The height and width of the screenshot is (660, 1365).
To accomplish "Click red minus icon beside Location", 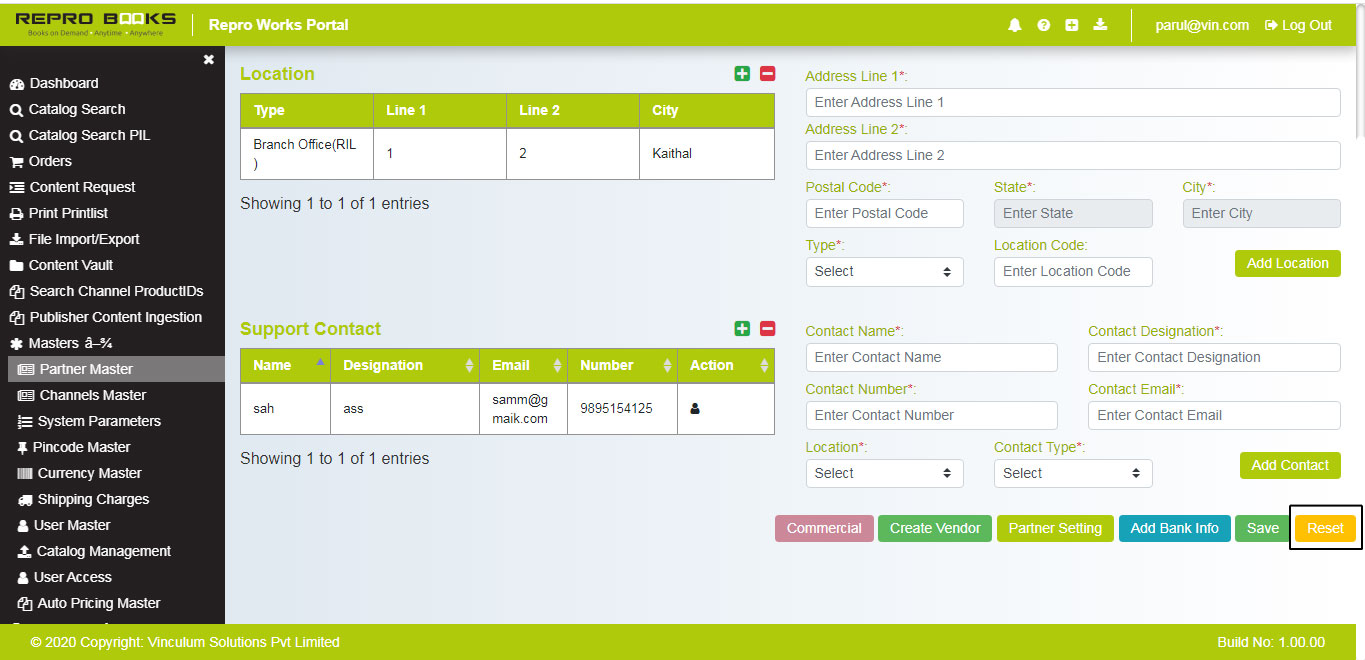I will click(767, 74).
